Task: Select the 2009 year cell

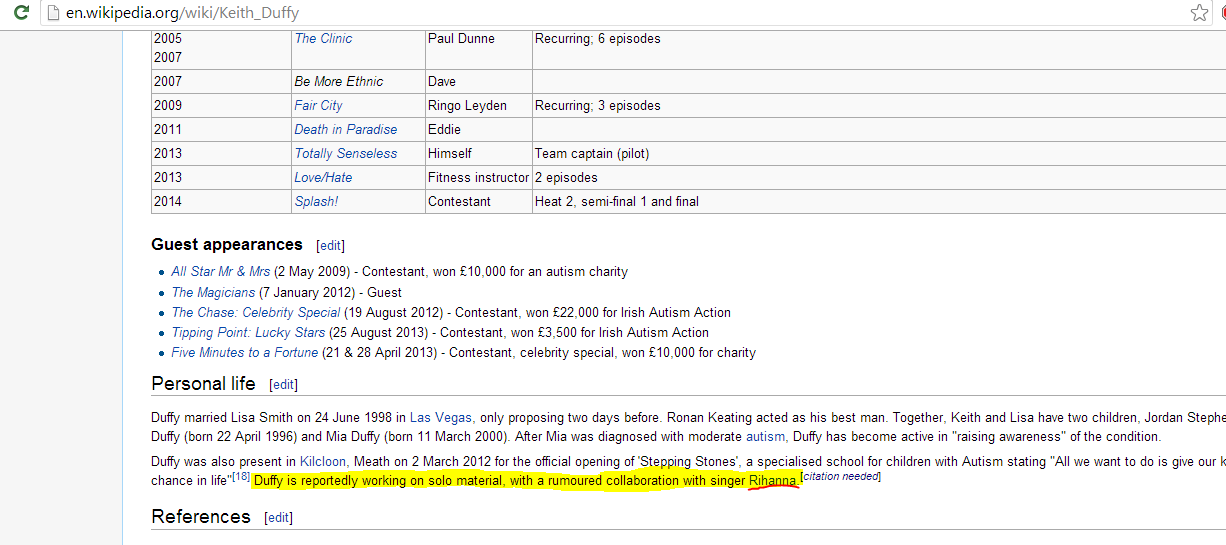Action: coord(221,106)
